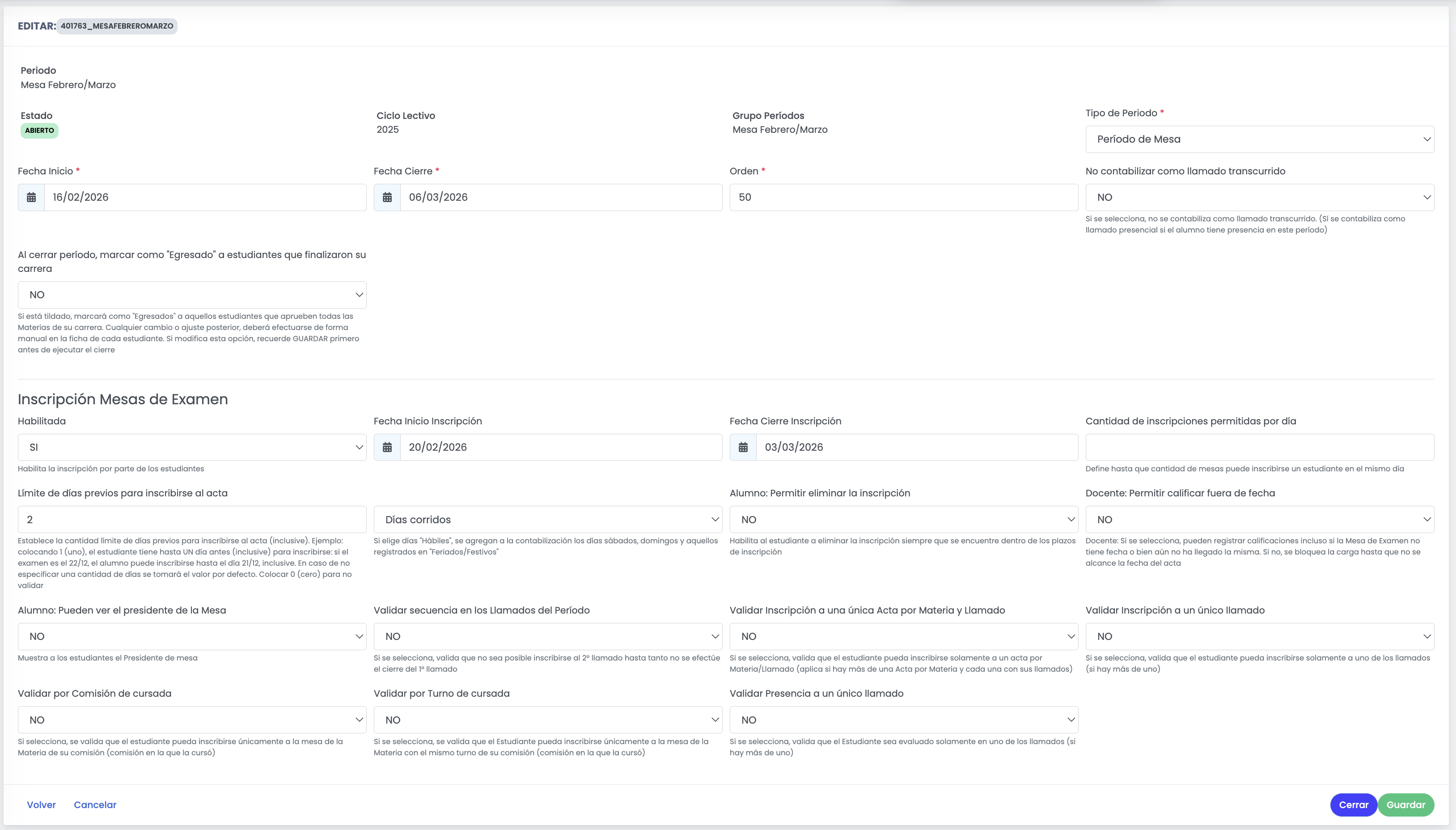The image size is (1456, 830).
Task: Open calendar for Fecha Cierre Inscripción
Action: (x=743, y=448)
